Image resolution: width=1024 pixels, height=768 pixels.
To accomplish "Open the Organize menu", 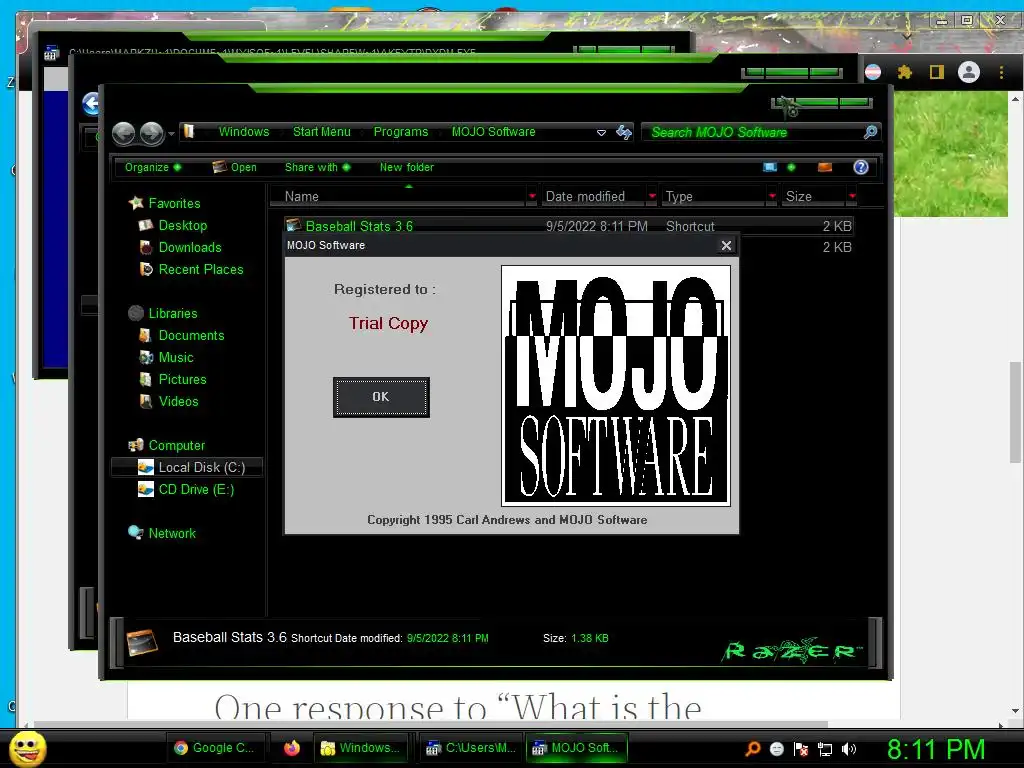I will pos(153,167).
